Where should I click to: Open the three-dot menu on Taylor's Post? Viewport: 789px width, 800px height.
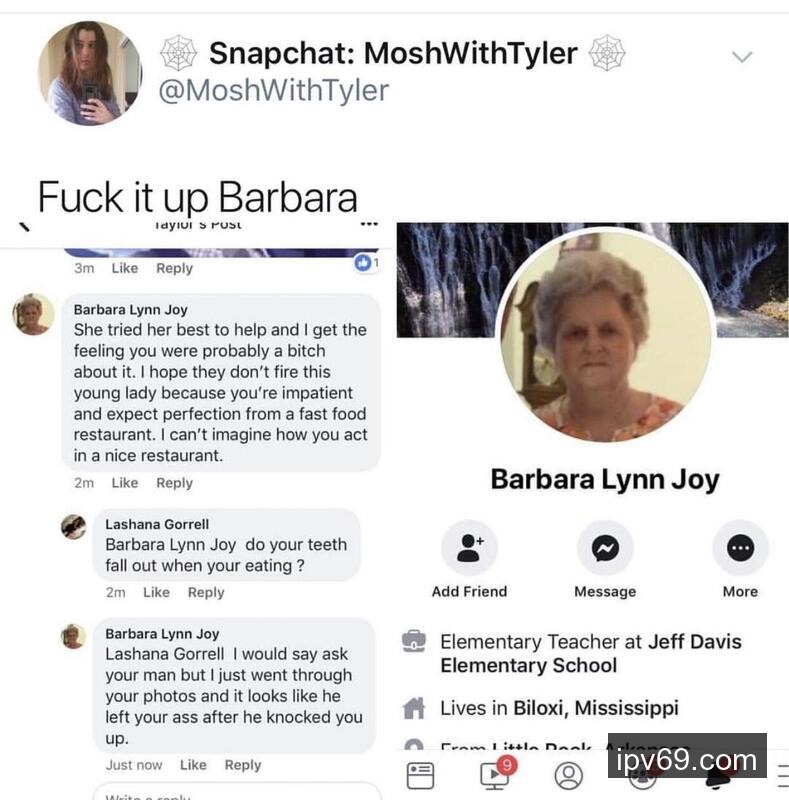coord(369,224)
